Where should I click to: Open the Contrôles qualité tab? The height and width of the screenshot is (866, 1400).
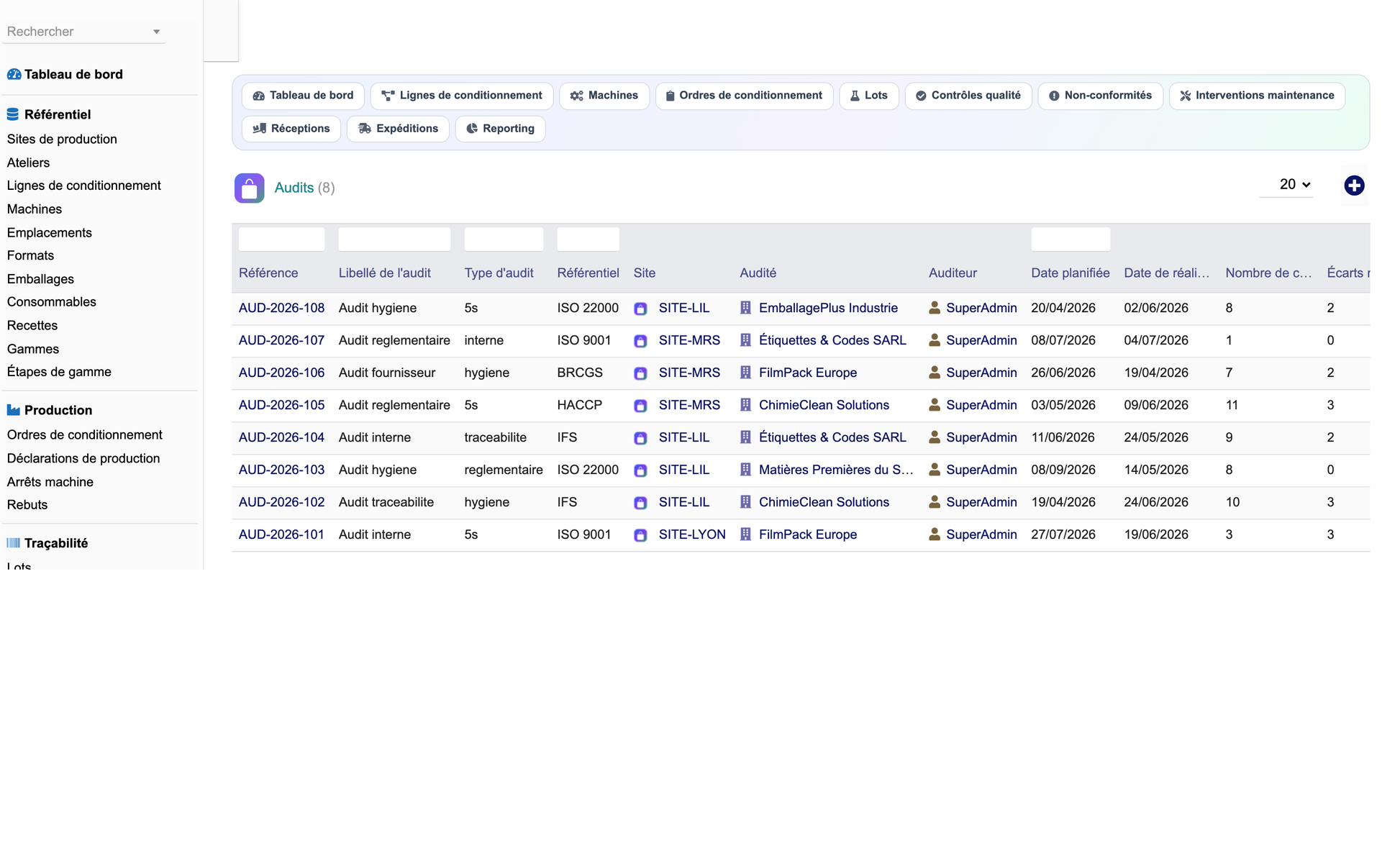click(968, 96)
